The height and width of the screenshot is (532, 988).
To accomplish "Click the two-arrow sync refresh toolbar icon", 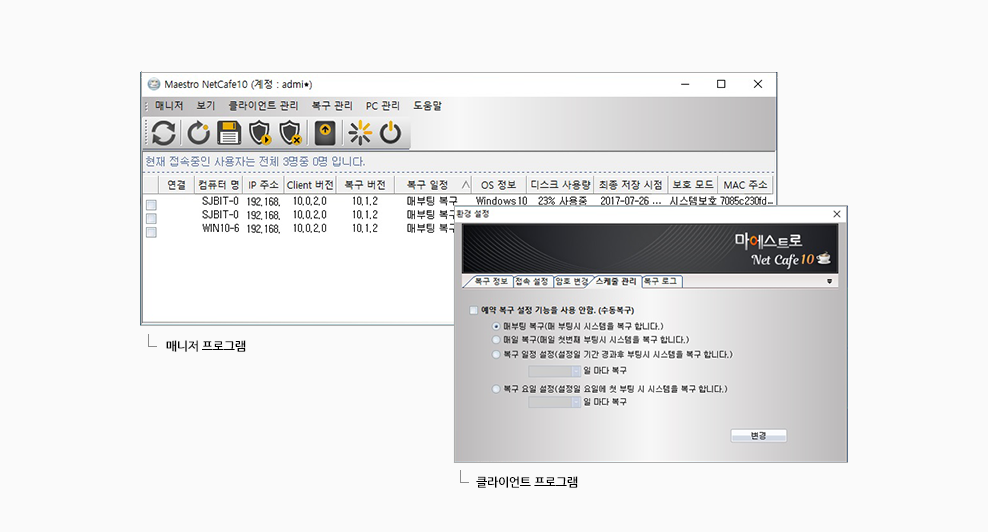I will 164,133.
